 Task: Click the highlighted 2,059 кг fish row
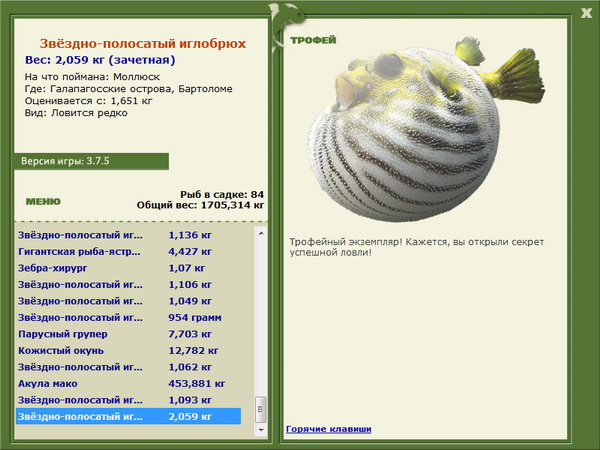(x=128, y=416)
